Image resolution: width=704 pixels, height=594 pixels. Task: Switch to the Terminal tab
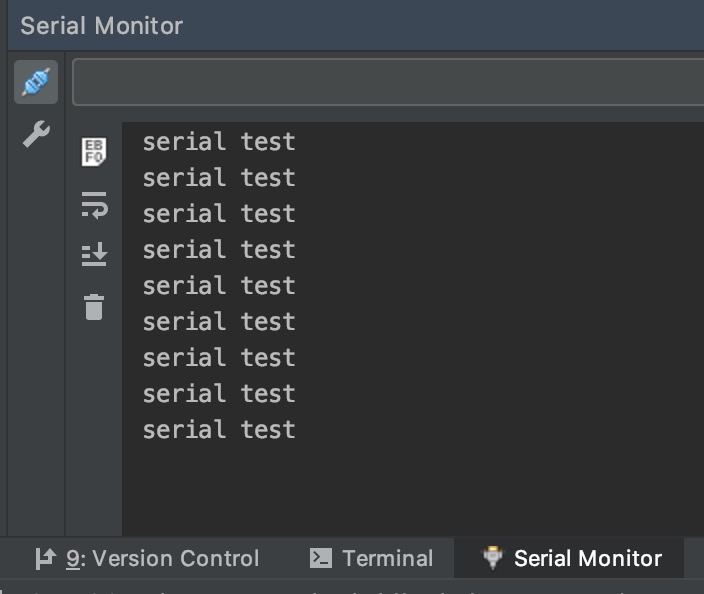(371, 559)
